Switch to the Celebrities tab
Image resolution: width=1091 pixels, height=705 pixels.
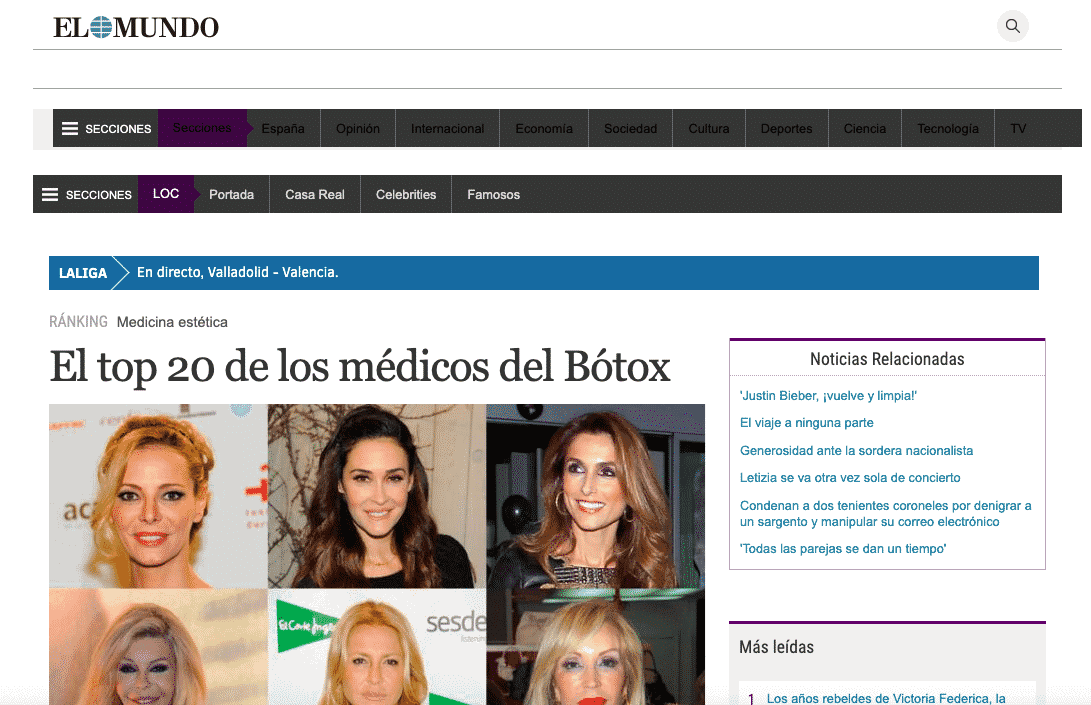click(x=406, y=195)
